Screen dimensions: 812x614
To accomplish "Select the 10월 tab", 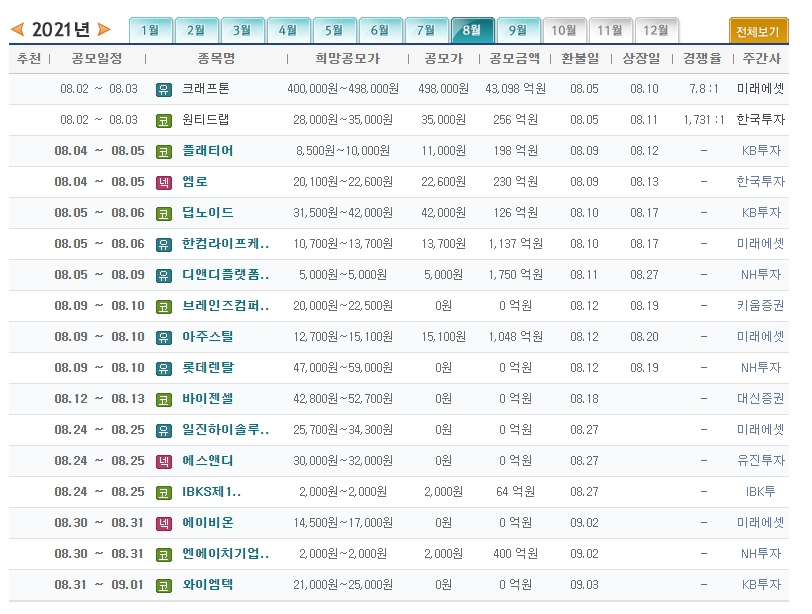I will (564, 30).
